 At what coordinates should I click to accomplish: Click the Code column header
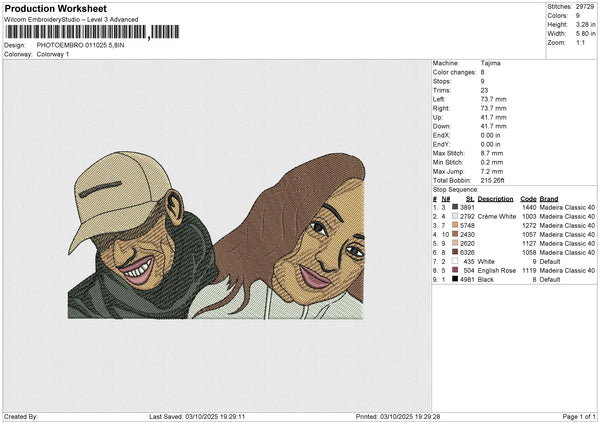(x=528, y=198)
